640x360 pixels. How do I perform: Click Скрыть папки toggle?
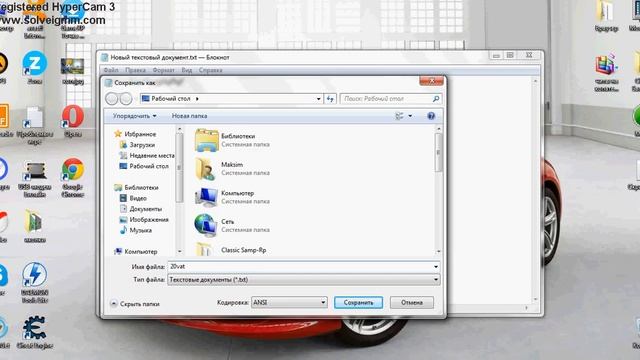(x=135, y=304)
